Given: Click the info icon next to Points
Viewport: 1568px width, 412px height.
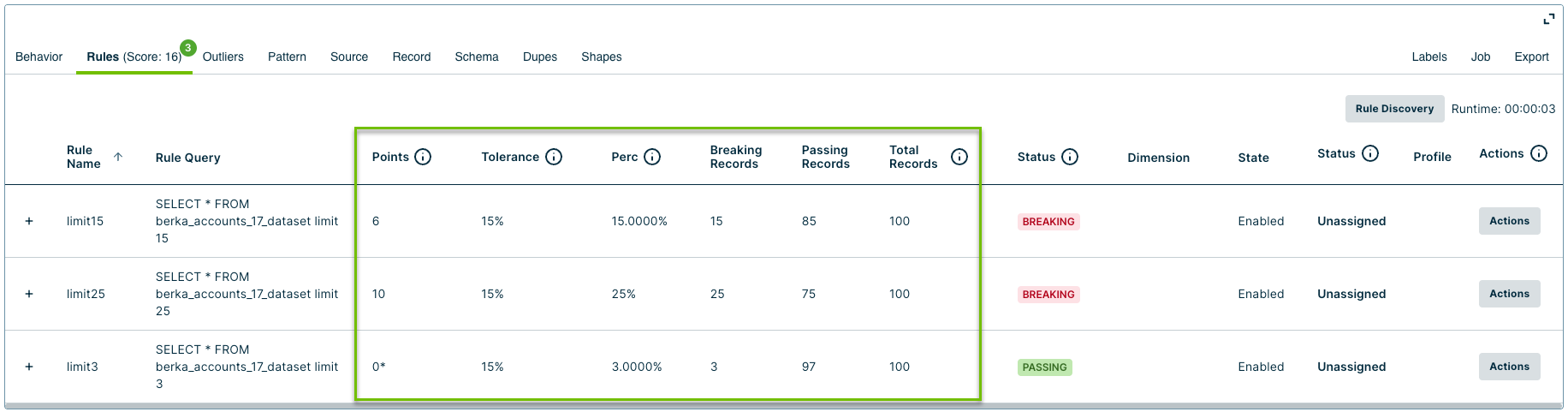Looking at the screenshot, I should (423, 157).
